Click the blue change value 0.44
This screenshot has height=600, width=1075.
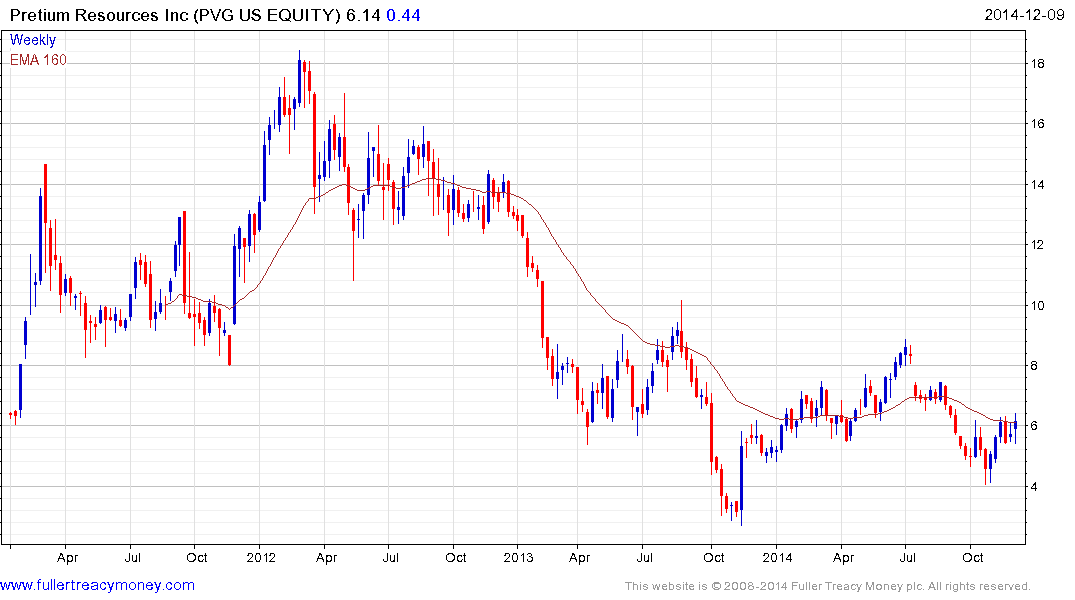403,15
